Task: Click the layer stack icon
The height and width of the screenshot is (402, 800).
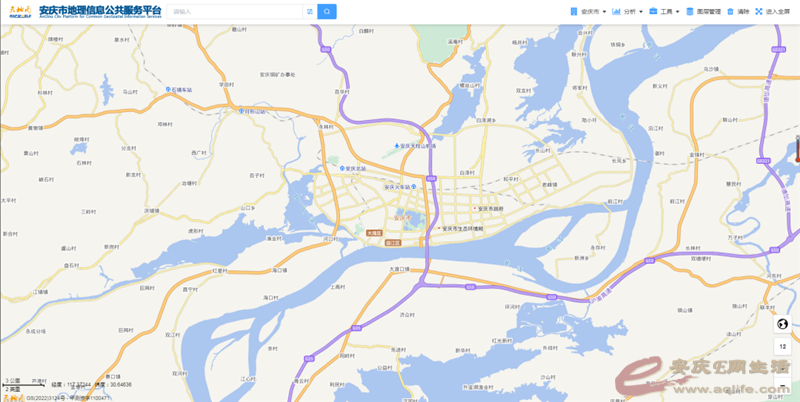Action: click(690, 11)
